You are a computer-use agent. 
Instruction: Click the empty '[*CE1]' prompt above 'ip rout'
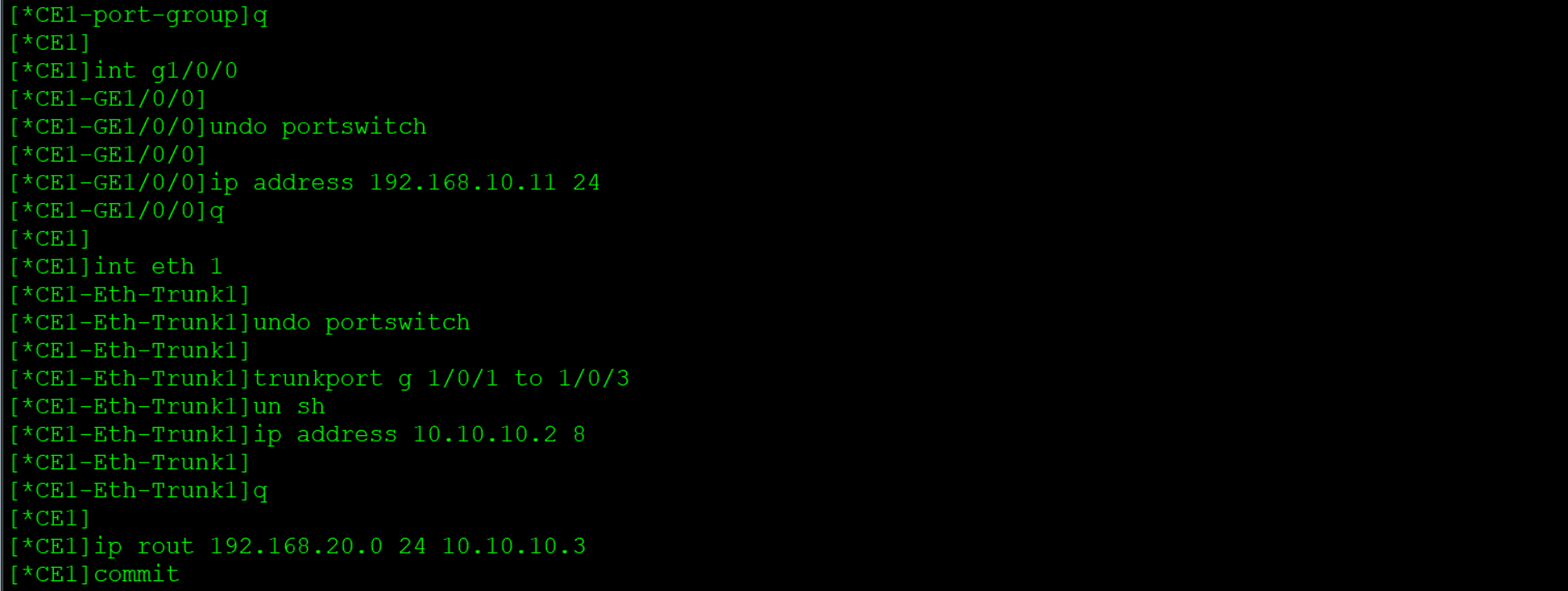tap(50, 519)
